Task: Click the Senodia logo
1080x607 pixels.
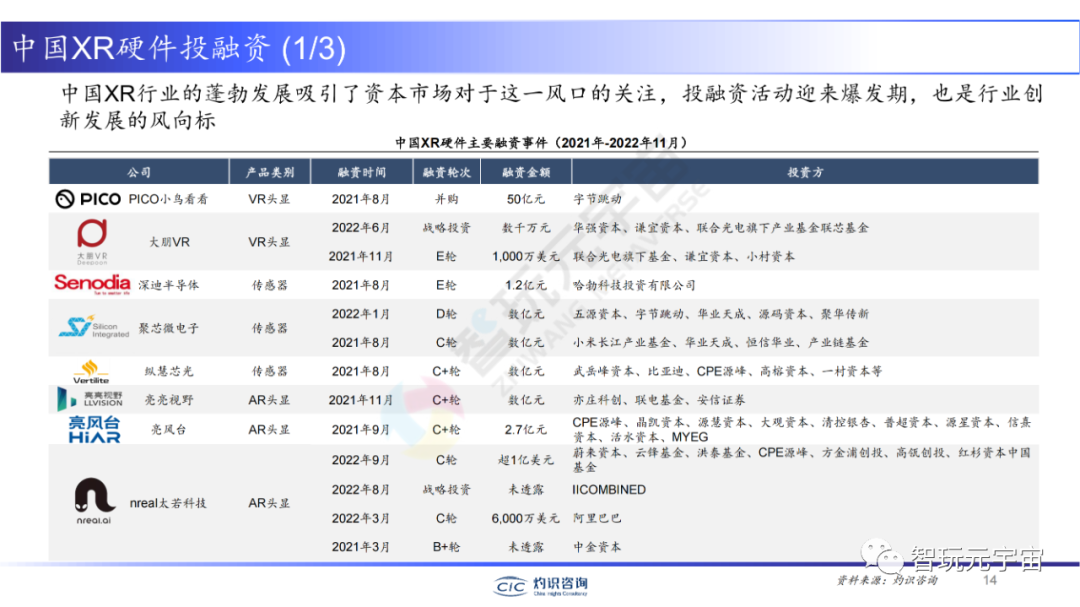Action: coord(92,284)
